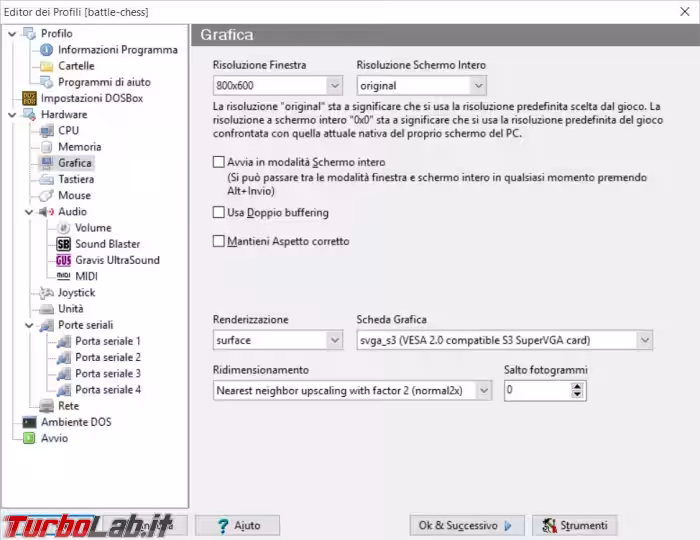Check Mantieni Aspetto corretto

click(219, 241)
